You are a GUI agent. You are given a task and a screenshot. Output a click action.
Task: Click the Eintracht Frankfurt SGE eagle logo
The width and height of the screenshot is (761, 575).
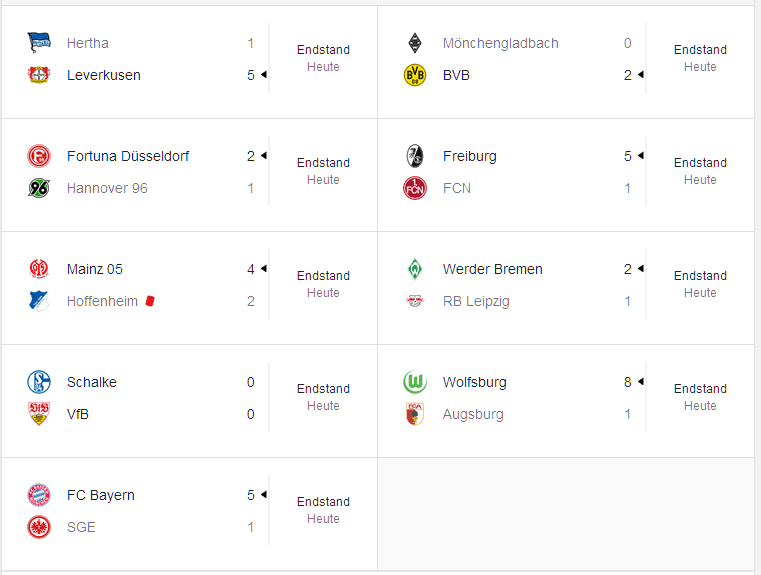pyautogui.click(x=39, y=527)
